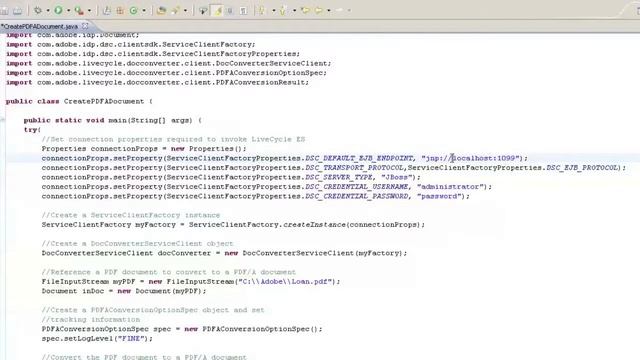Click the comment "//Create a ServiceClientFactory instance"

point(131,215)
